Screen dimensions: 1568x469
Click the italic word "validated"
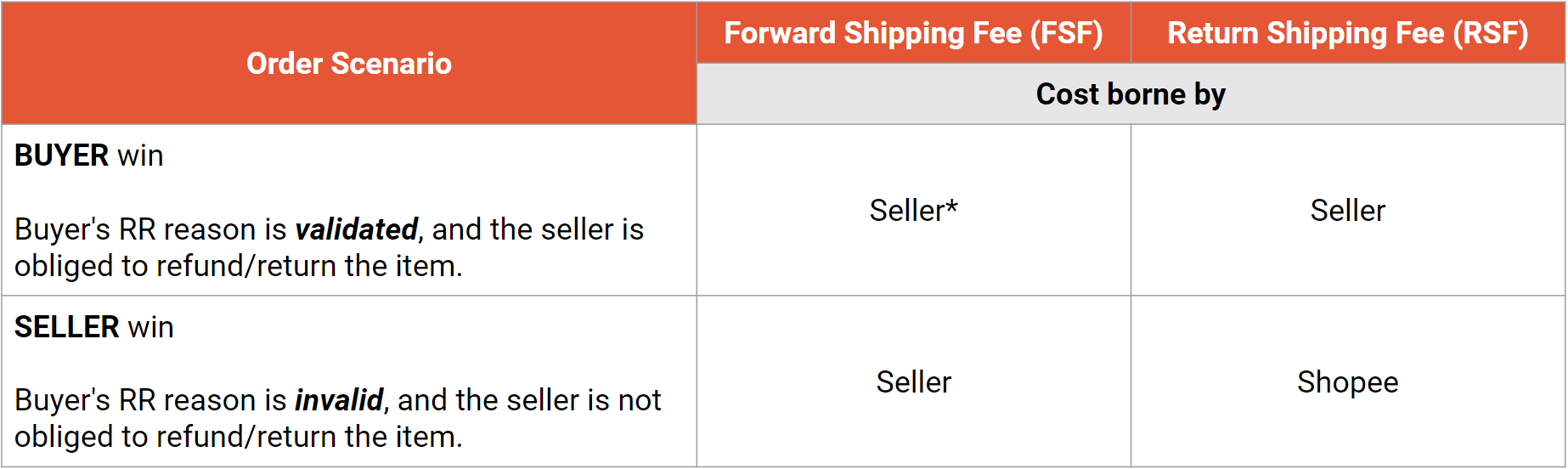[356, 229]
